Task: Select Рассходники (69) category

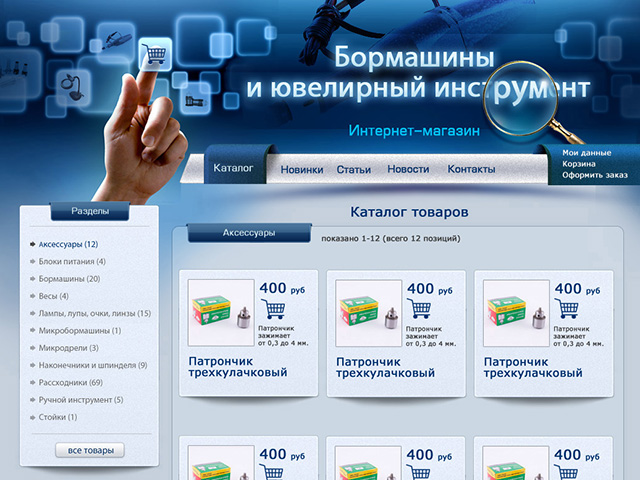Action: pyautogui.click(x=71, y=382)
